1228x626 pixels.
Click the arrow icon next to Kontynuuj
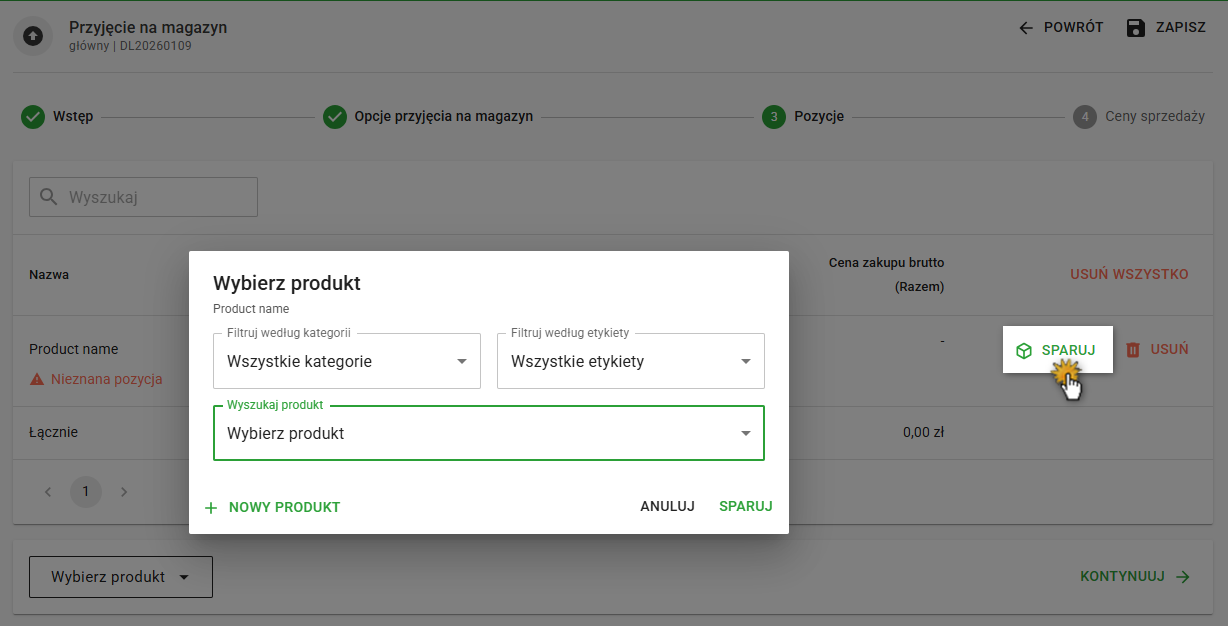coord(1183,577)
